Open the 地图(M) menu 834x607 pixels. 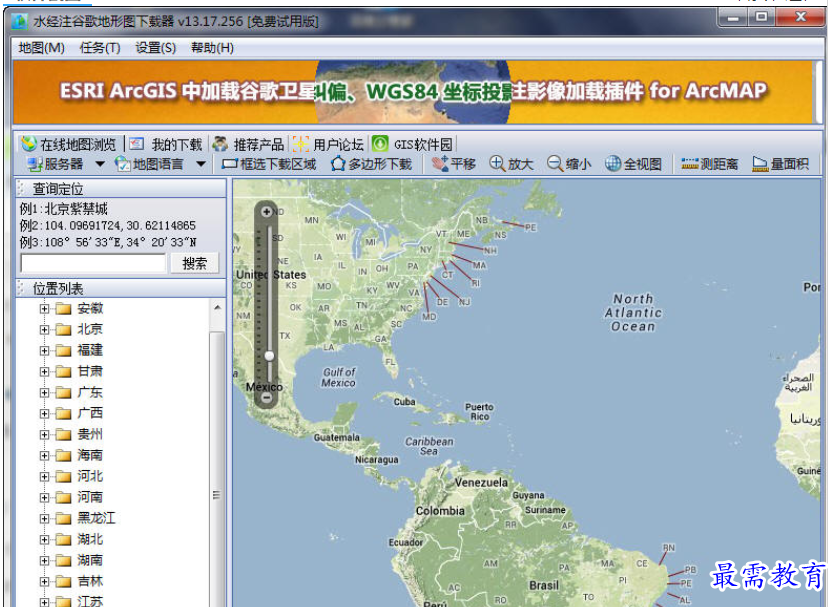point(41,48)
